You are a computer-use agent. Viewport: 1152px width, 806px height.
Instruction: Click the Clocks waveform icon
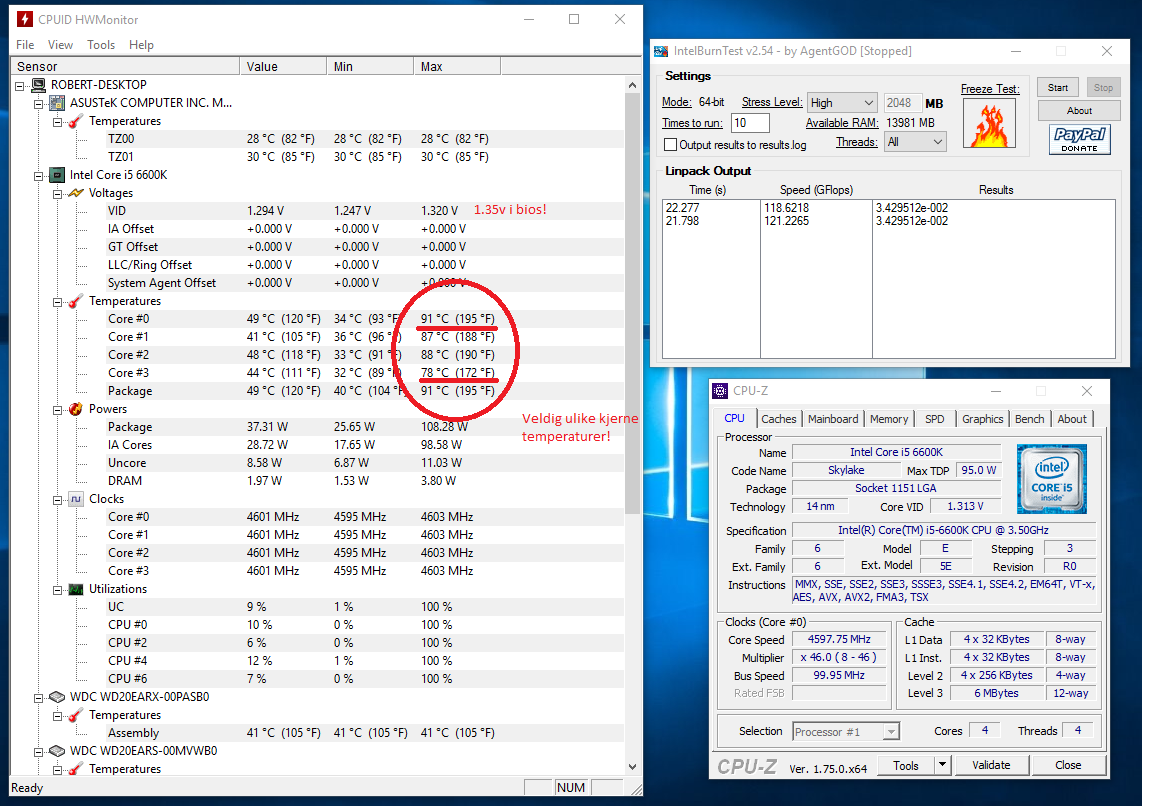pos(76,499)
